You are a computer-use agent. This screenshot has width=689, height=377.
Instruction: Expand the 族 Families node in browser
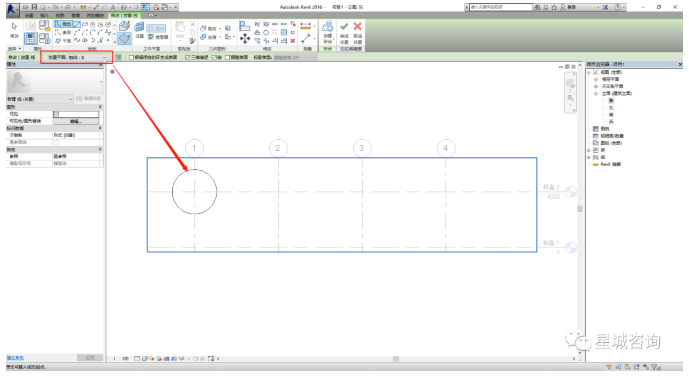coord(589,150)
